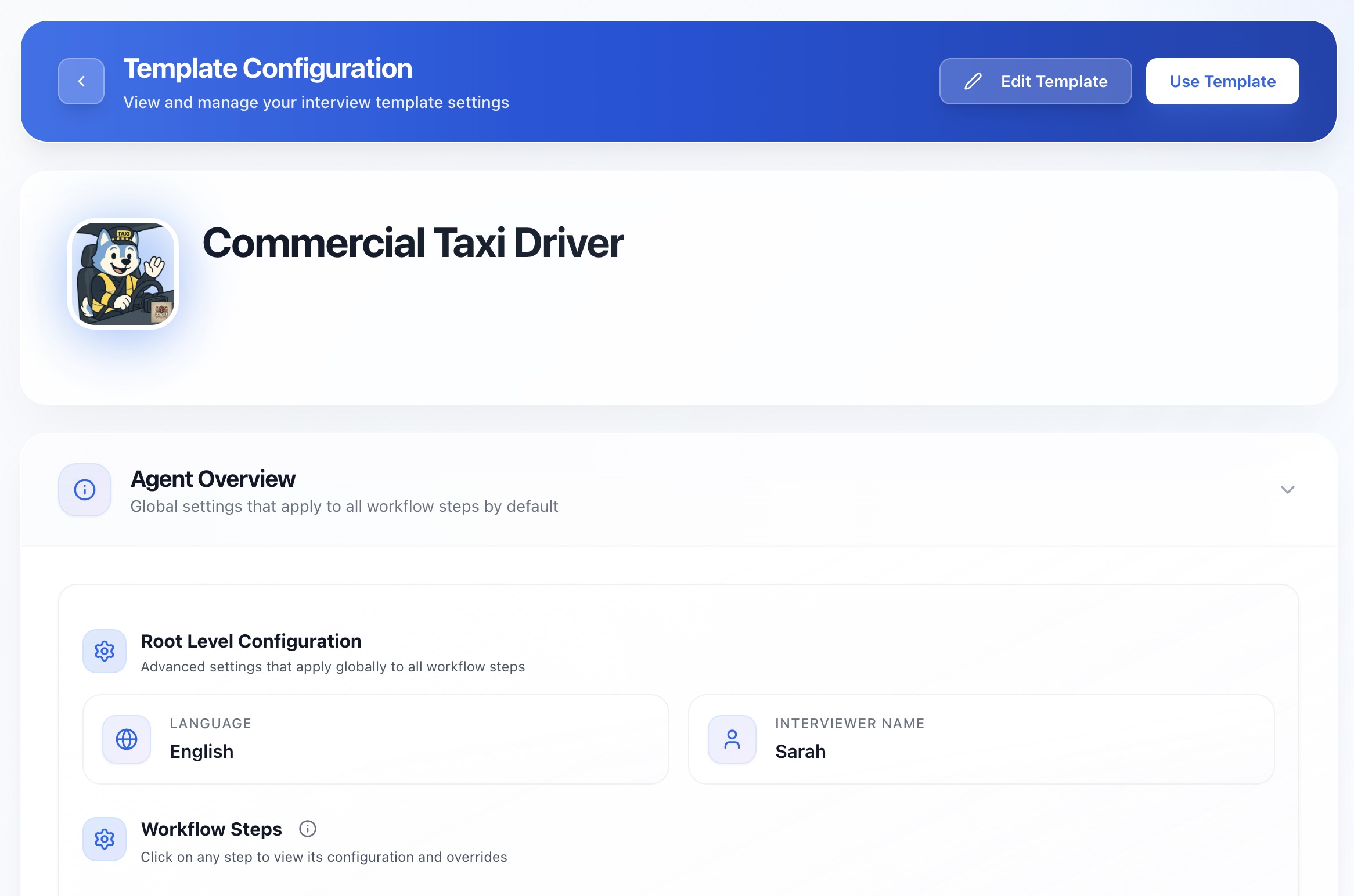1354x896 pixels.
Task: Click the Root Level Configuration gear icon
Action: click(105, 651)
